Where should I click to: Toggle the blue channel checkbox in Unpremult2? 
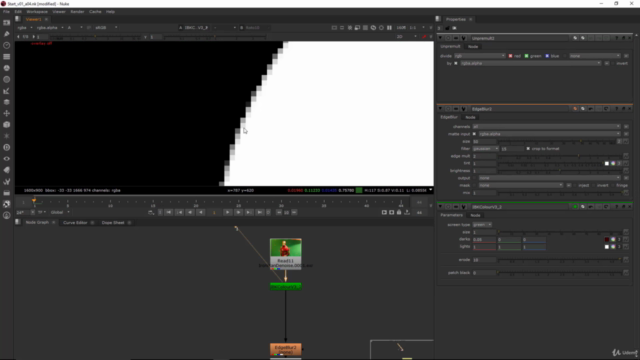click(547, 56)
